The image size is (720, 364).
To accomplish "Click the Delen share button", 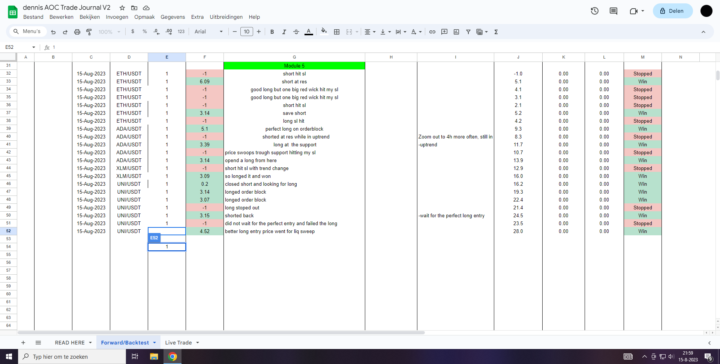I will tap(673, 11).
